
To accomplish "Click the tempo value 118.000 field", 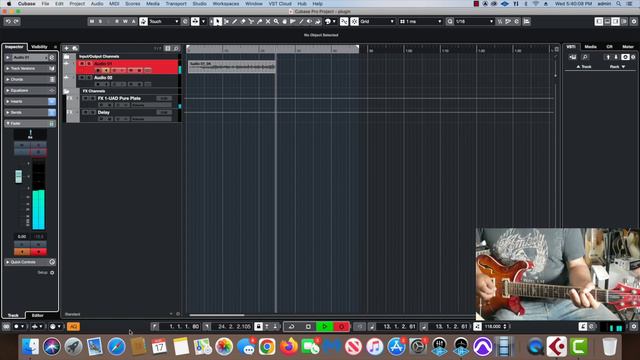I will tap(493, 327).
